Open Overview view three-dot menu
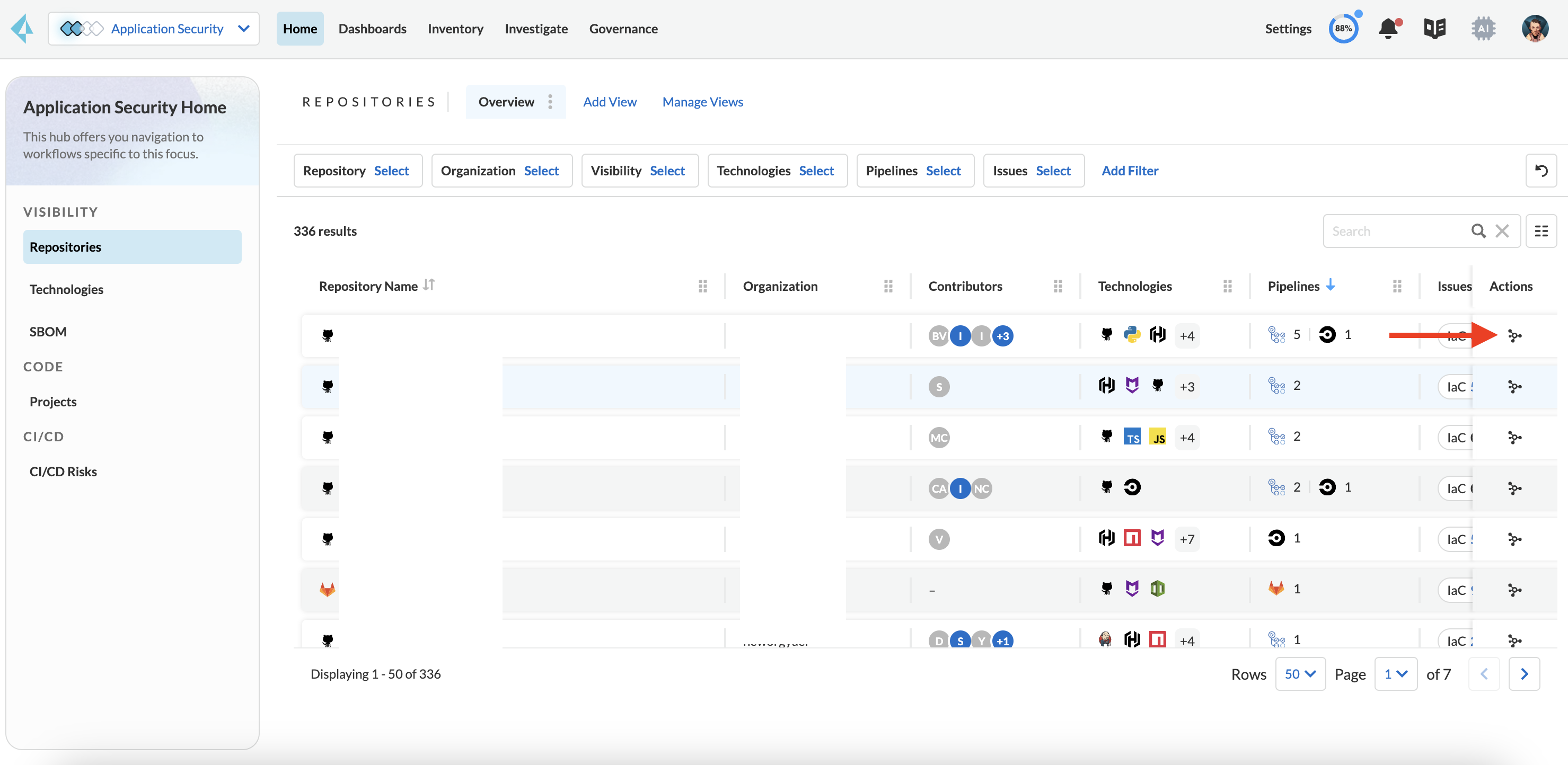This screenshot has width=1568, height=765. [x=550, y=102]
